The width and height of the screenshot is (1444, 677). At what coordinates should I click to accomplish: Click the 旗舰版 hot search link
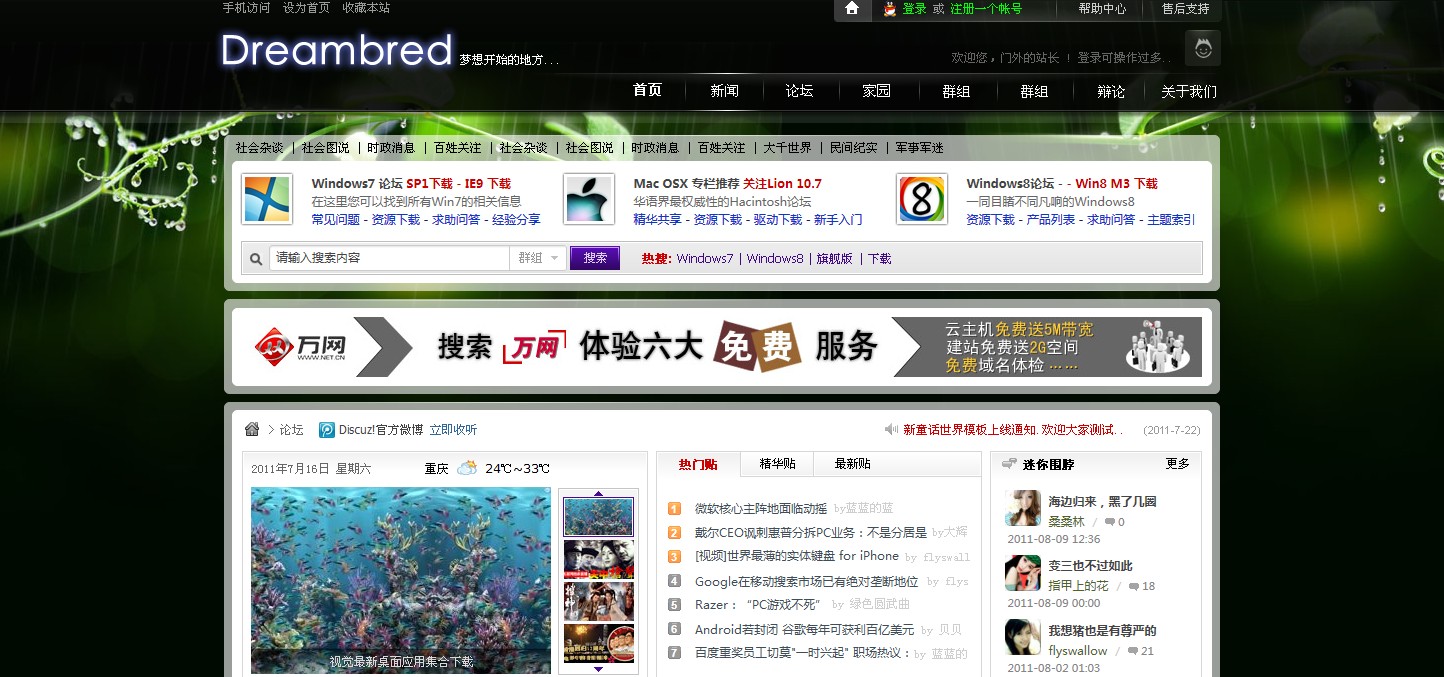834,258
